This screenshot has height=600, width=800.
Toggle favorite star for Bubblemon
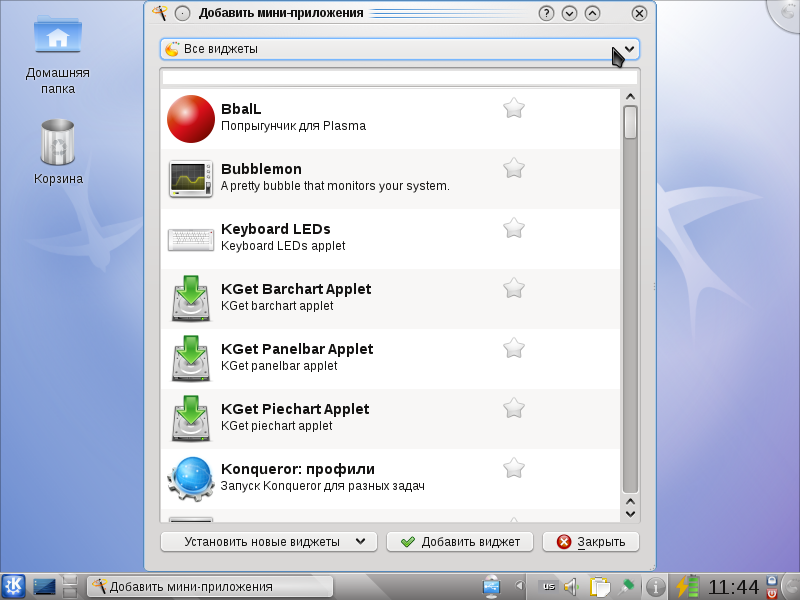[514, 168]
